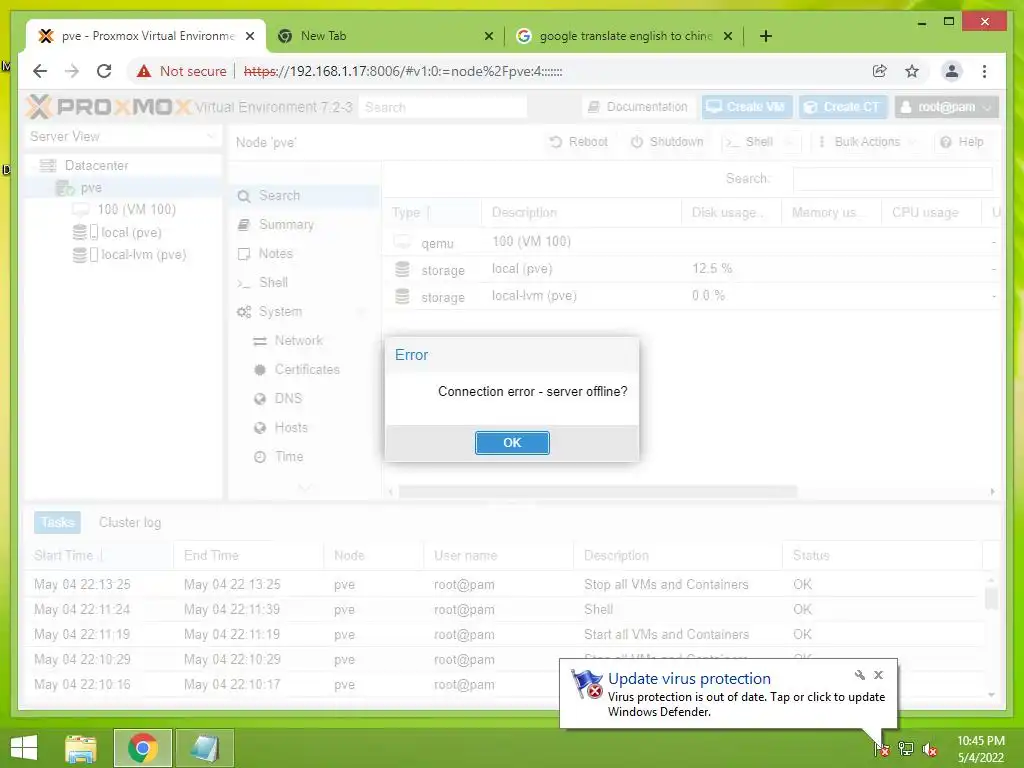Click horizontal scrollbar in resource grid

598,491
